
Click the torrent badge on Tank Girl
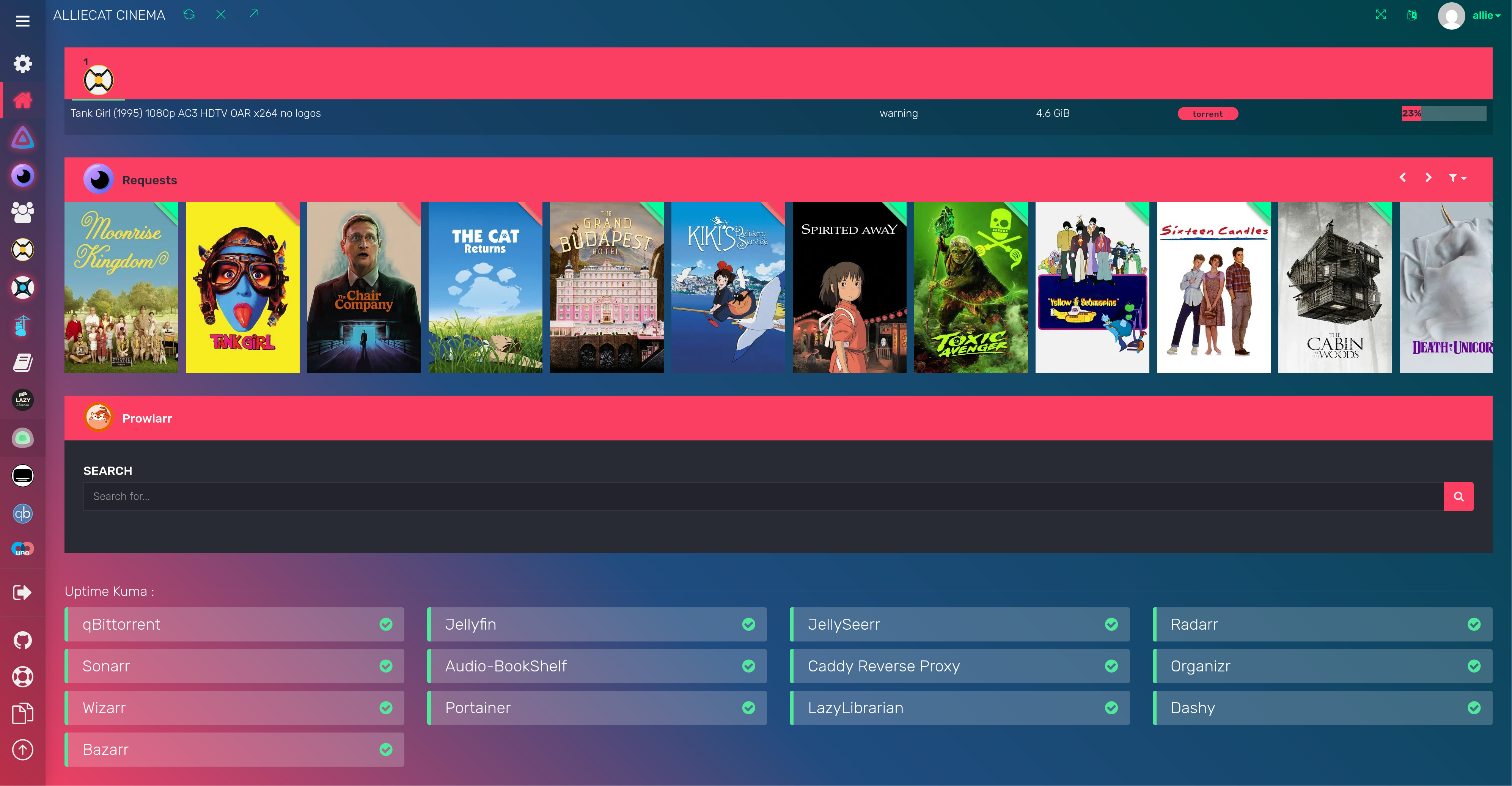(1207, 114)
